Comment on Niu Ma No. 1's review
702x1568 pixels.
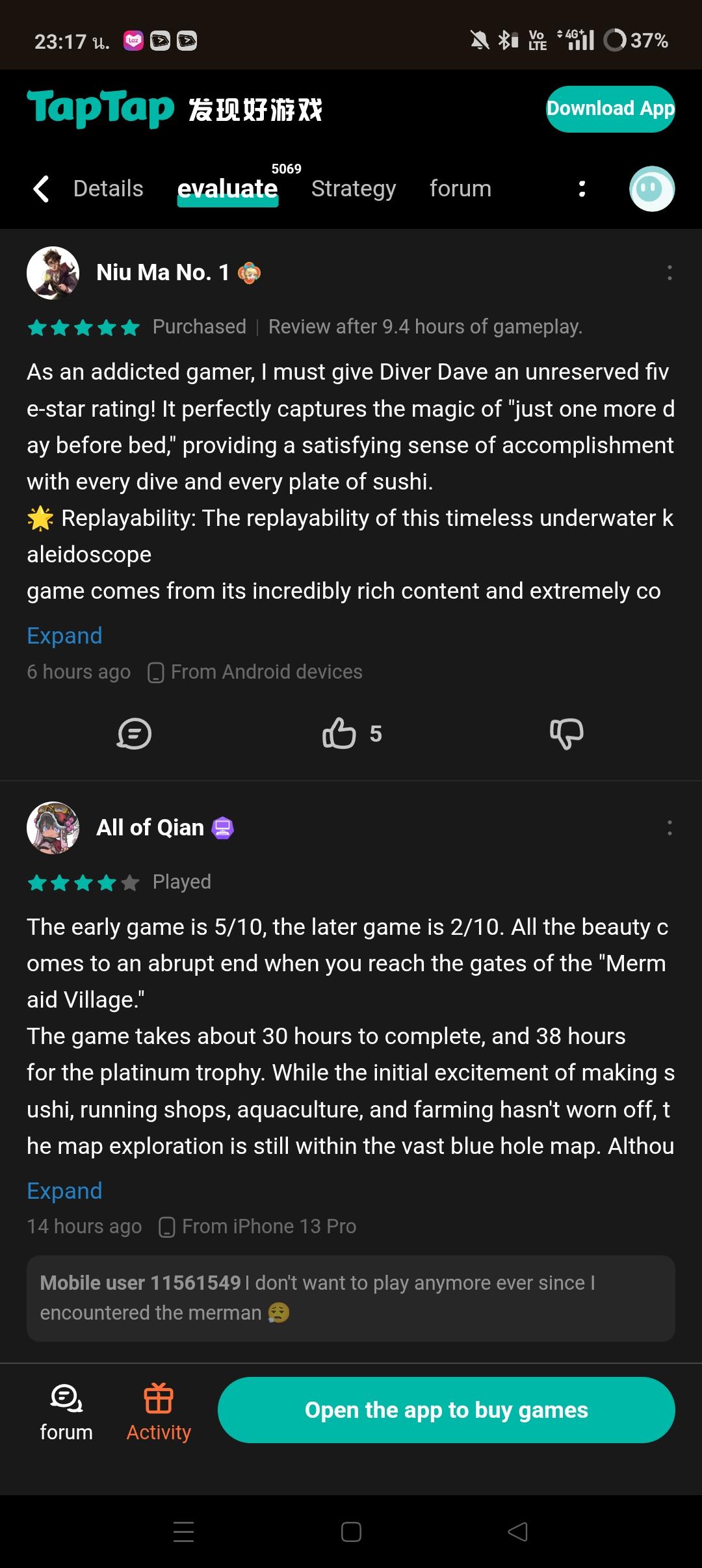point(134,734)
